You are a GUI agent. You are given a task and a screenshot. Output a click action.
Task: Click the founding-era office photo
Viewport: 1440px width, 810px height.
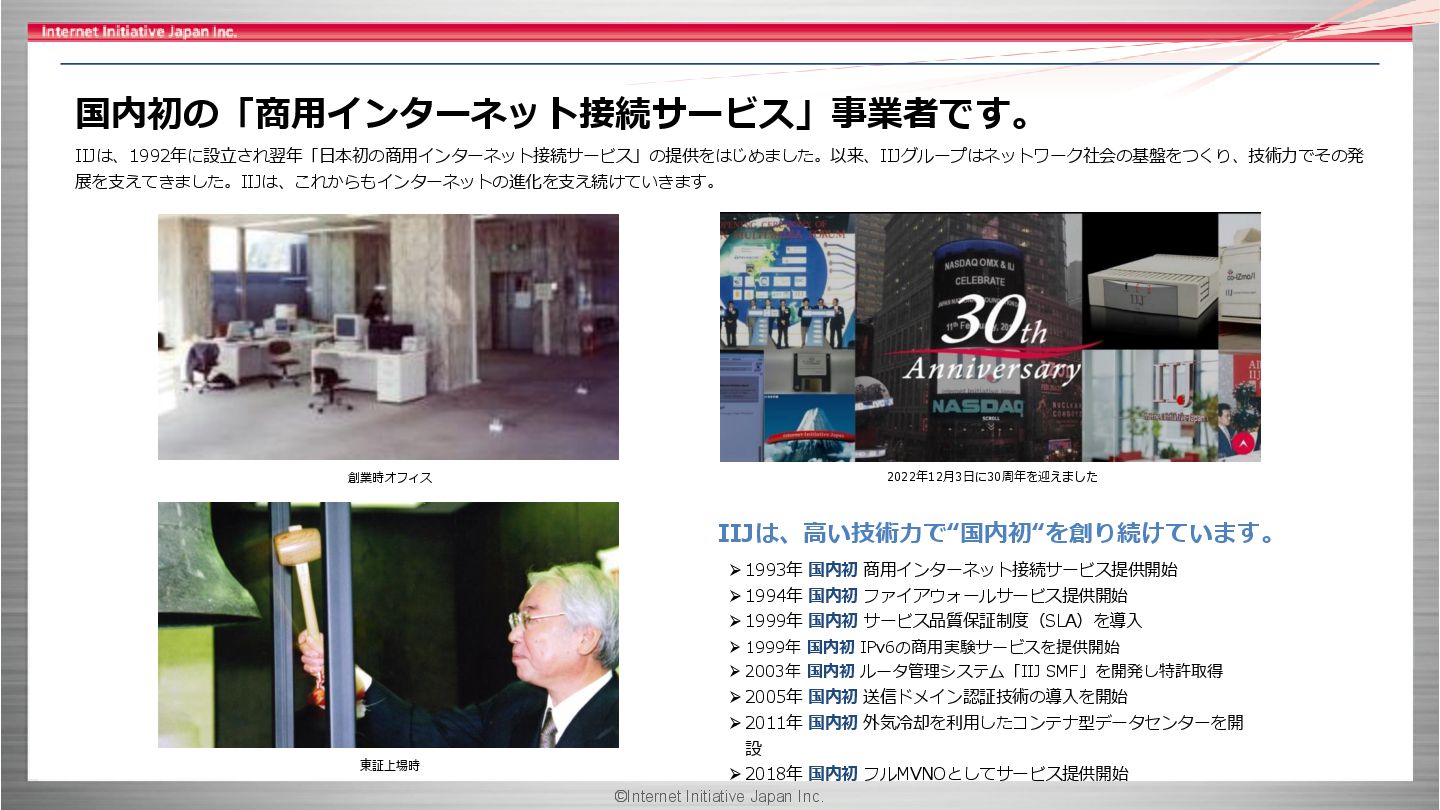[x=388, y=337]
